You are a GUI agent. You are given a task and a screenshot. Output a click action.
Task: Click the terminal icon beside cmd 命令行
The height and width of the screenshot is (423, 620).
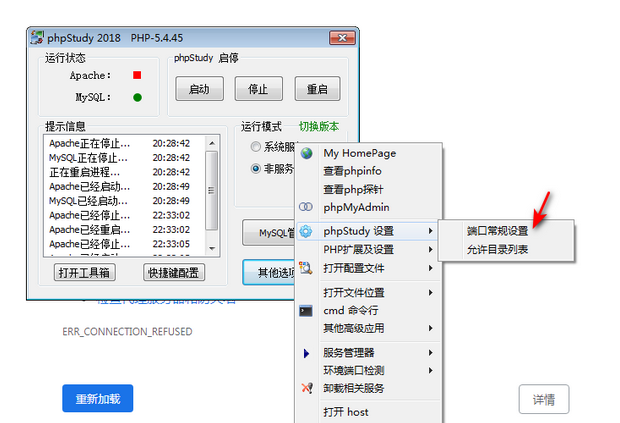click(306, 311)
